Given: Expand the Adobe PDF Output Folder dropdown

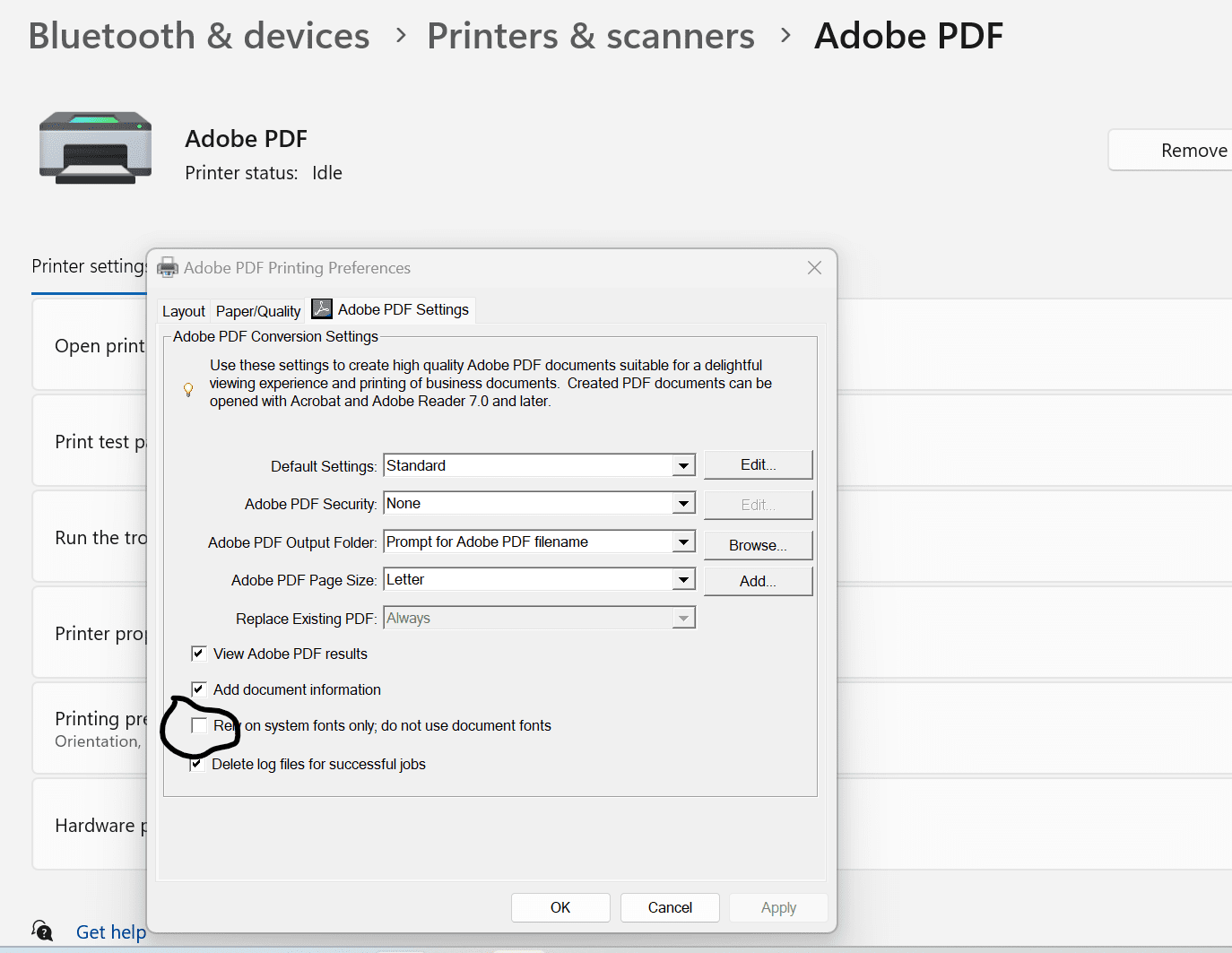Looking at the screenshot, I should [x=683, y=542].
